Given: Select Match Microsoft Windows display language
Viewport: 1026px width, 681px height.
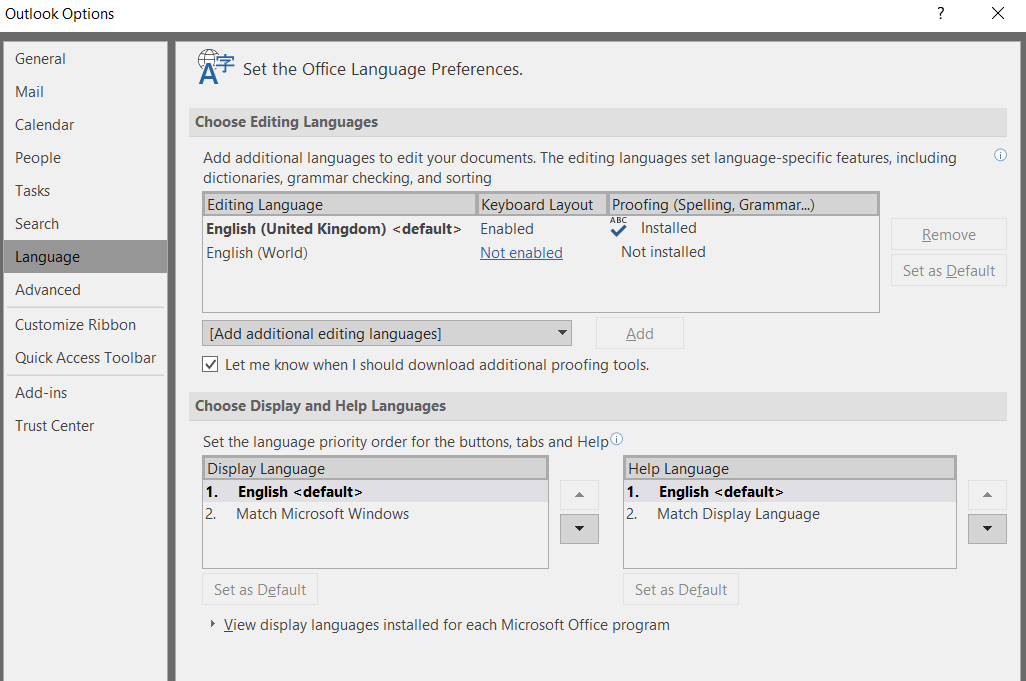Looking at the screenshot, I should (322, 514).
